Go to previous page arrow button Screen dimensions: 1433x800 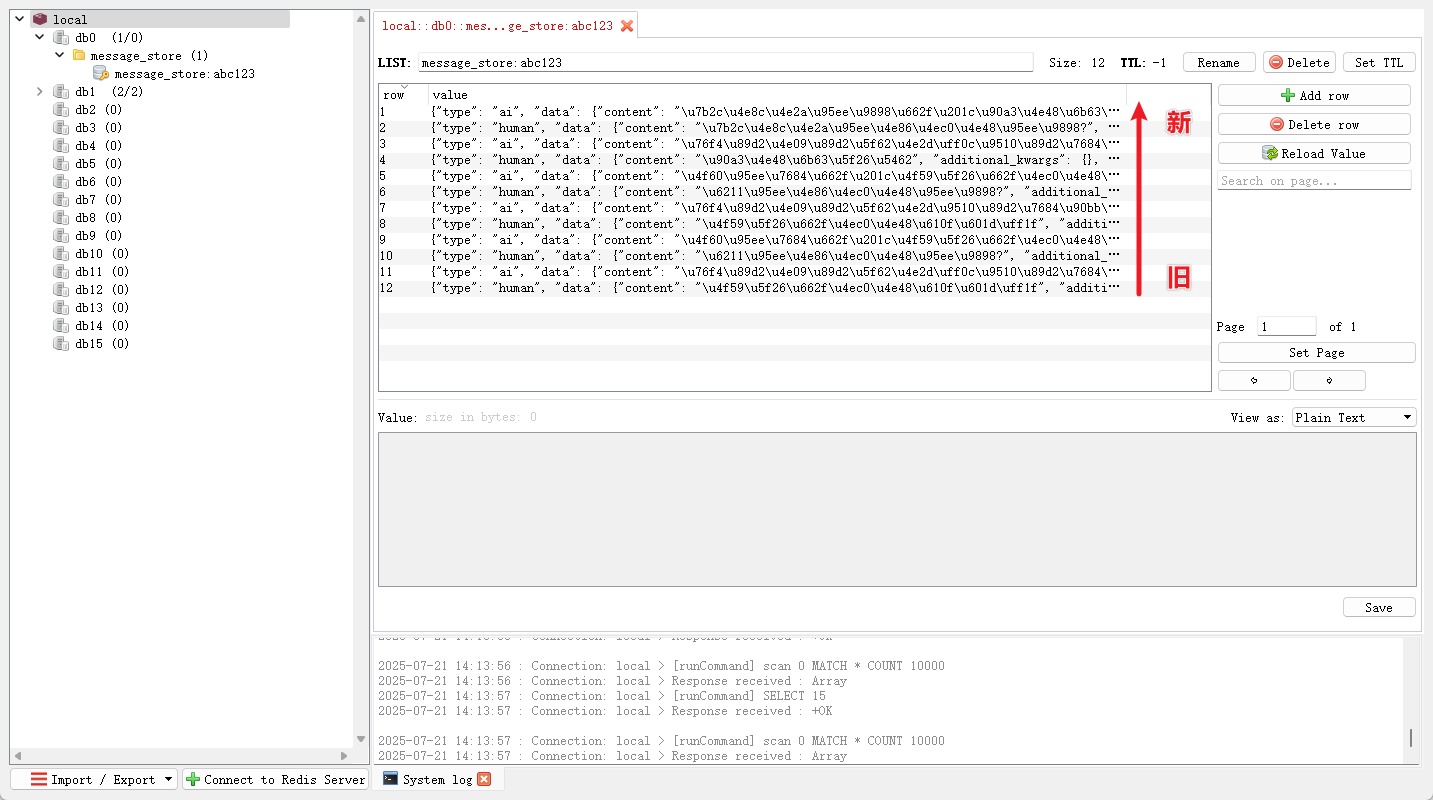click(x=1254, y=380)
